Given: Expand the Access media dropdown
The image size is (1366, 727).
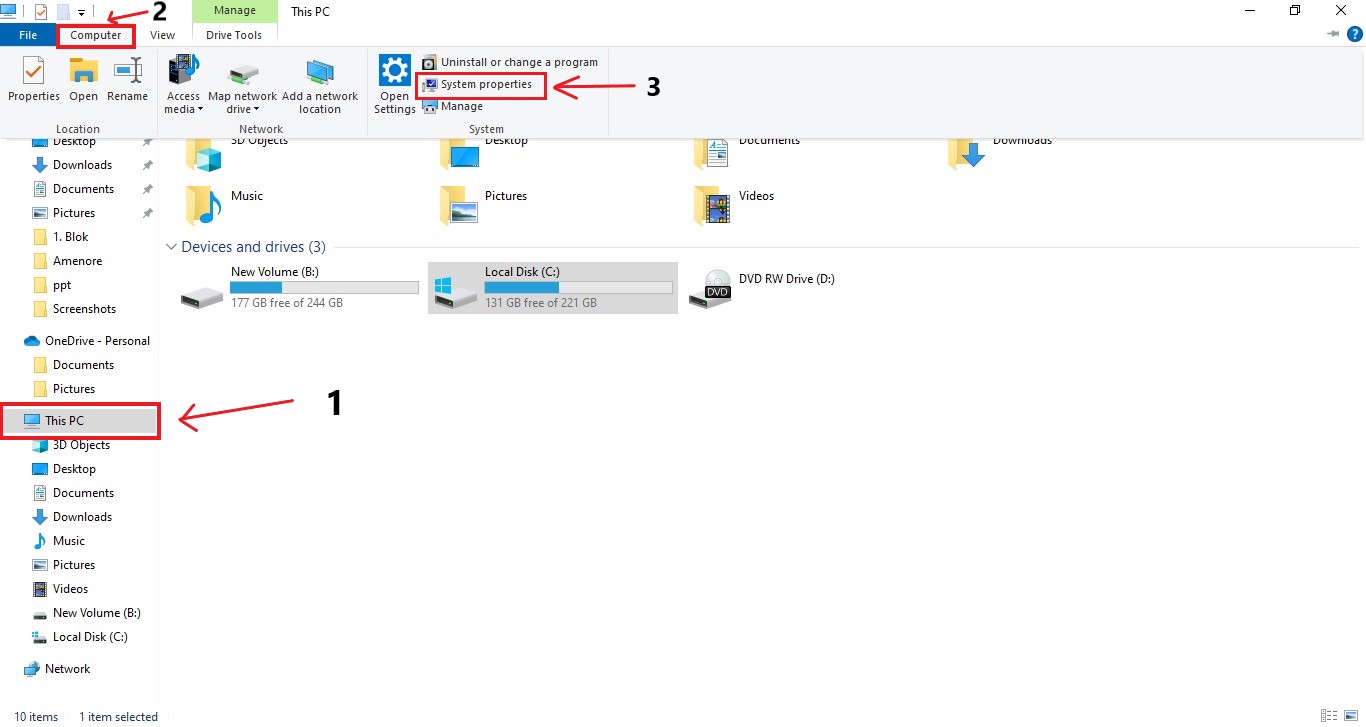Looking at the screenshot, I should pos(184,110).
